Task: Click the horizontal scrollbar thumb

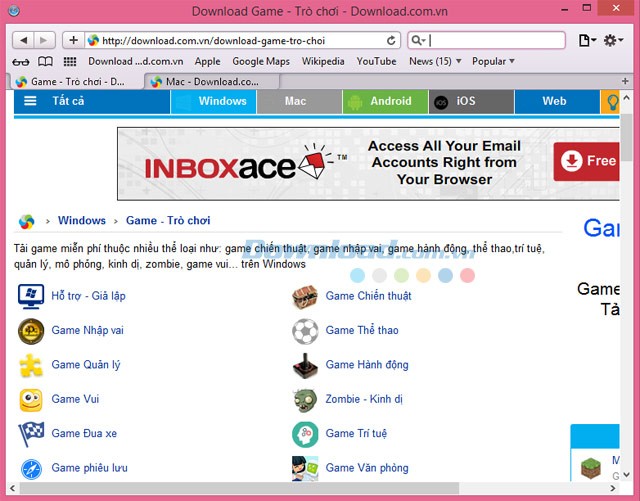Action: pos(239,488)
